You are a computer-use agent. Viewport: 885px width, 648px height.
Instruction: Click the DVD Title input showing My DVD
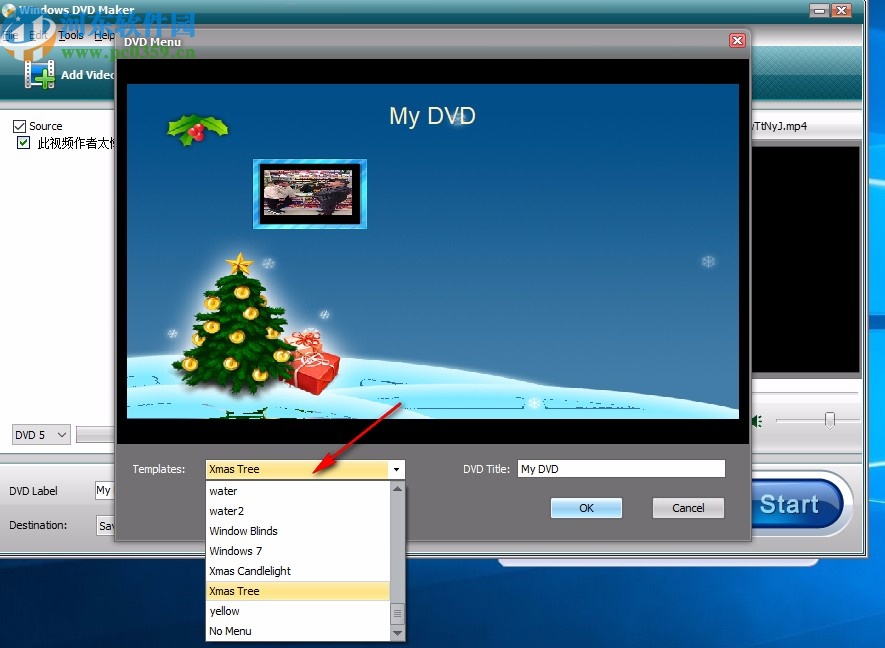coord(621,468)
